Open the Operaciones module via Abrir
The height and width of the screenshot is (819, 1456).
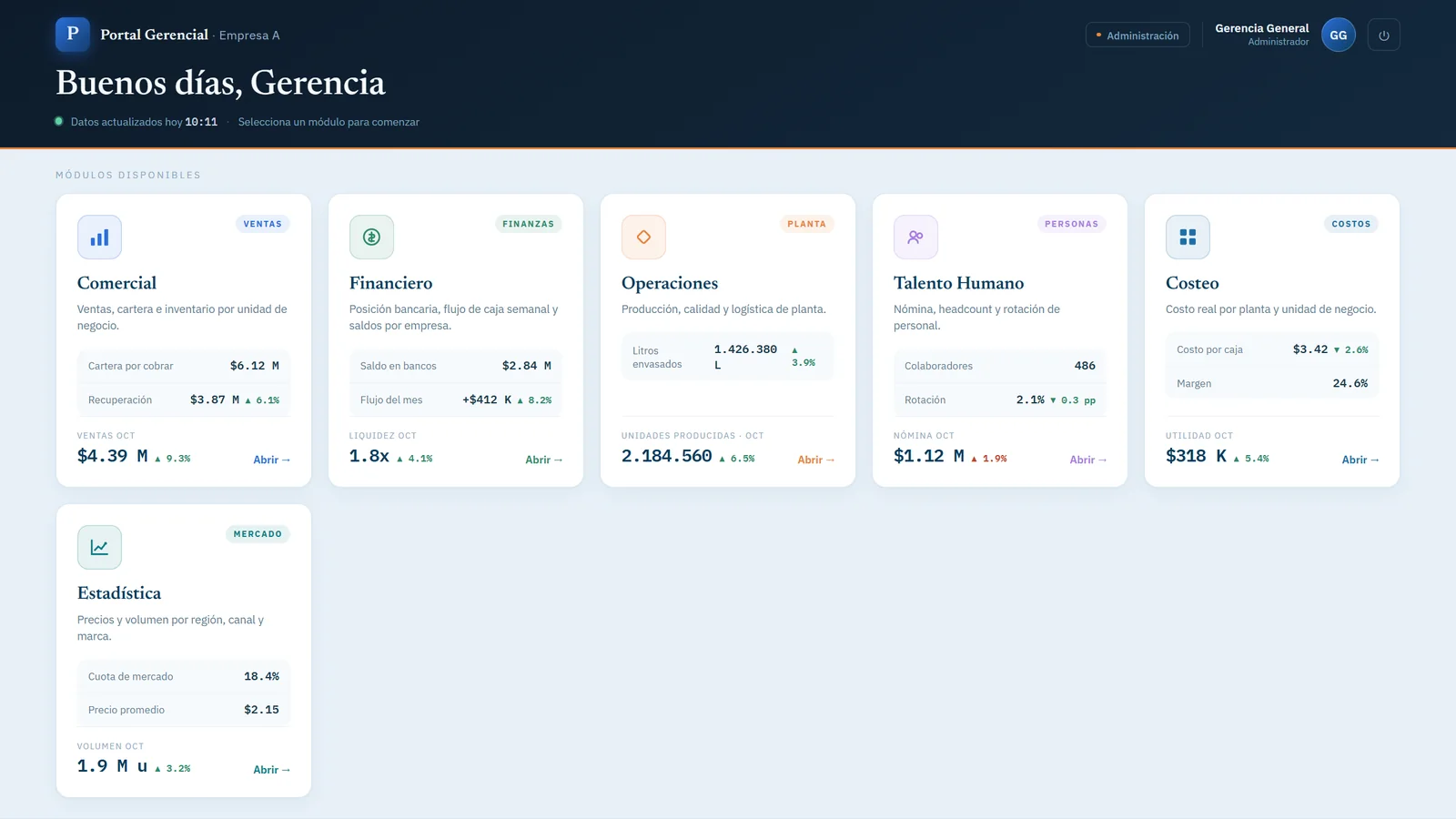coord(815,460)
